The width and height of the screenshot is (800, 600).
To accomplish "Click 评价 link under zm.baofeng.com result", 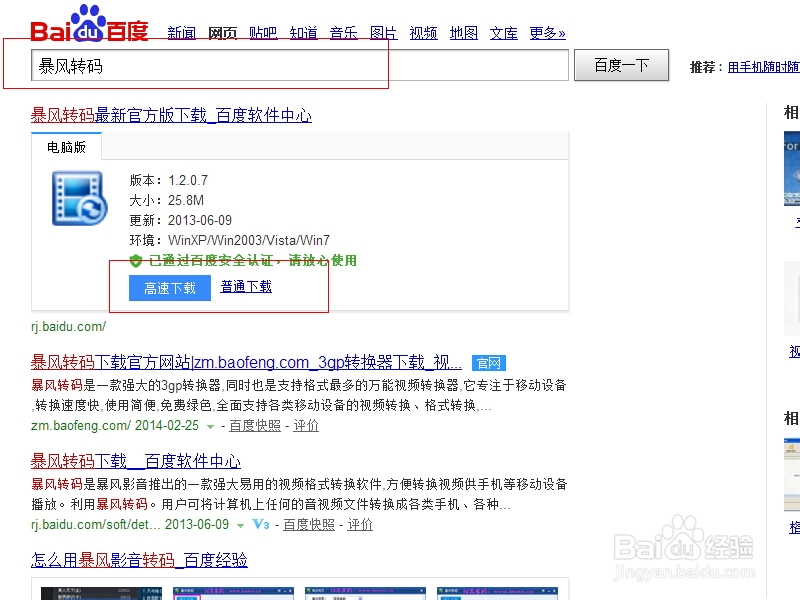I will [x=306, y=426].
